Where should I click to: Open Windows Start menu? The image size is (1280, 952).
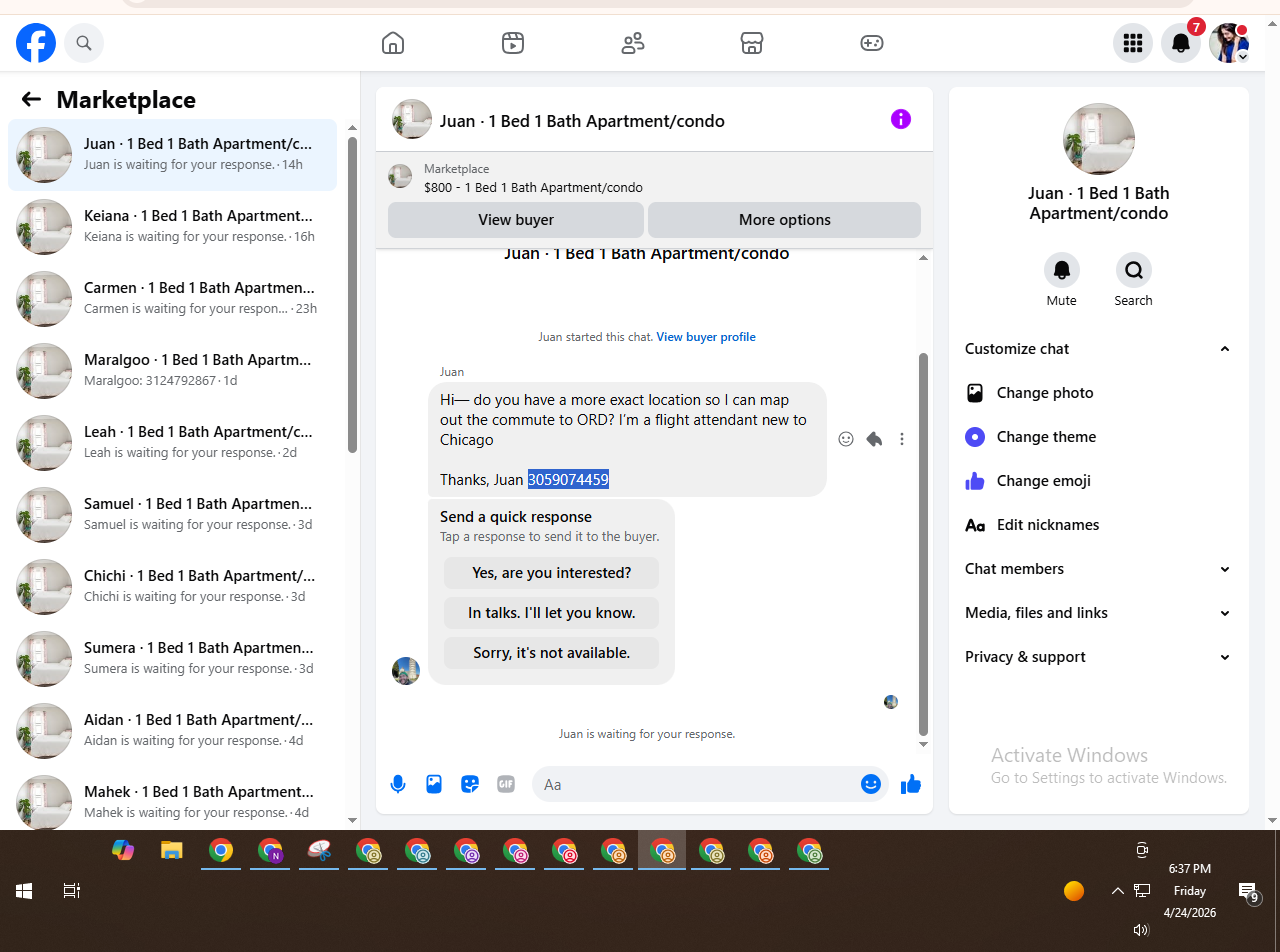click(24, 890)
